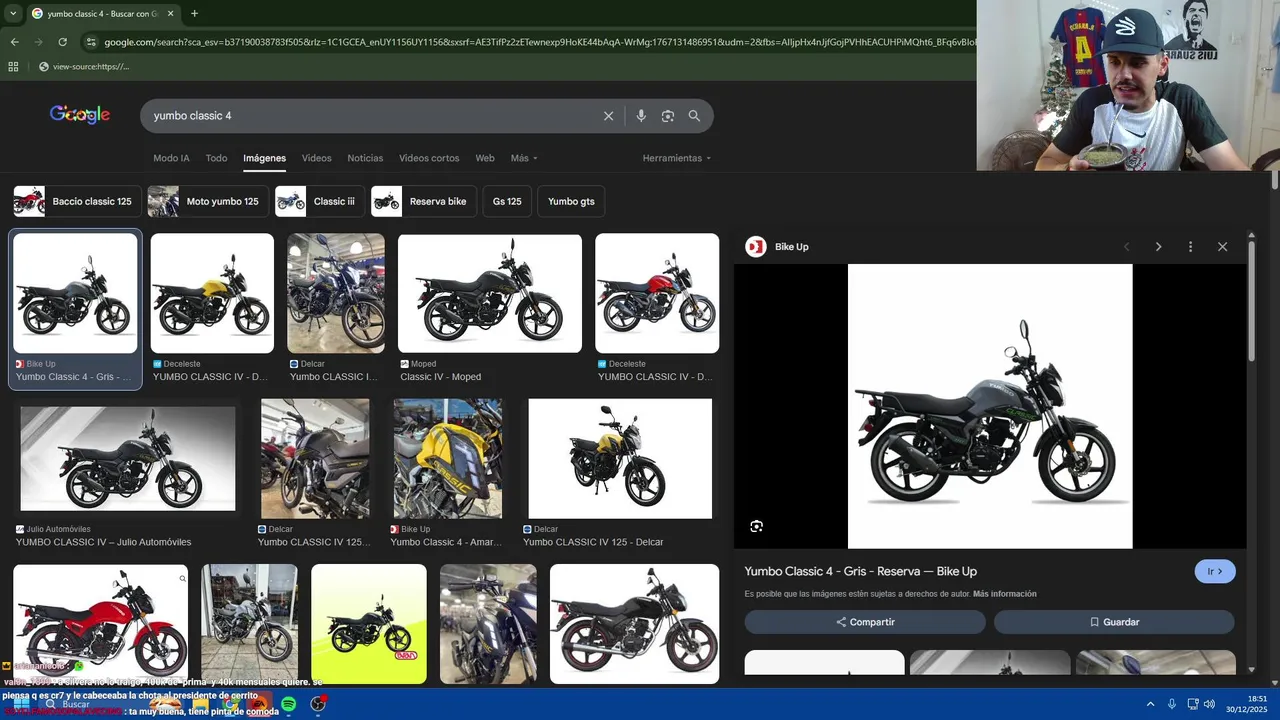Show previous image in preview panel
This screenshot has height=720, width=1280.
(x=1126, y=247)
